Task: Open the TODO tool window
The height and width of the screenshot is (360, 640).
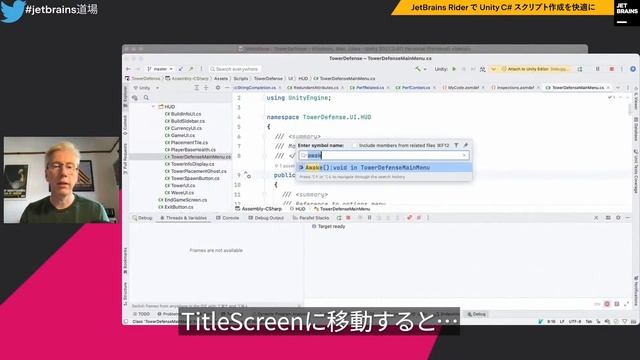Action: [x=142, y=314]
